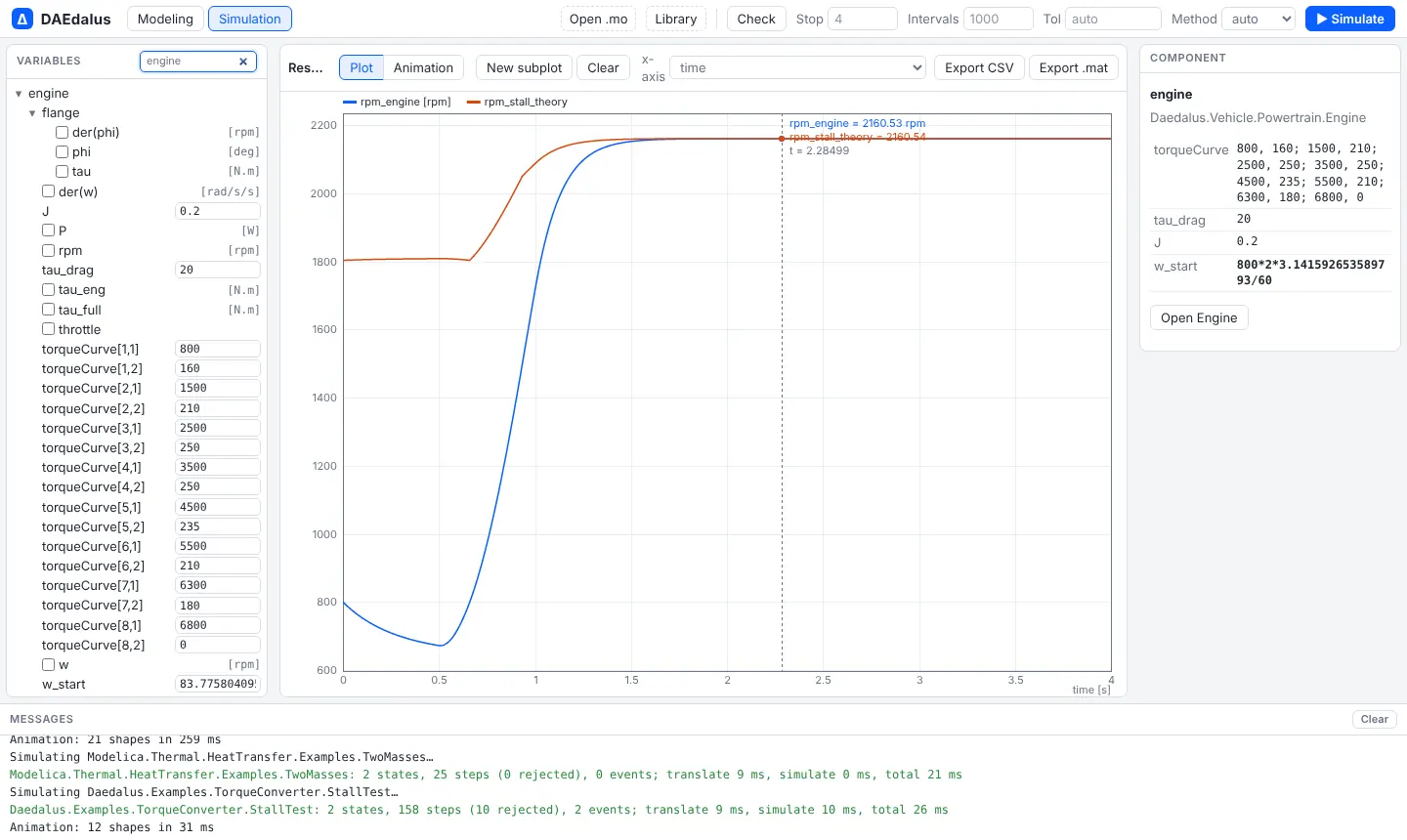Open the x-axis time dropdown
Image resolution: width=1407 pixels, height=840 pixels.
pos(797,67)
